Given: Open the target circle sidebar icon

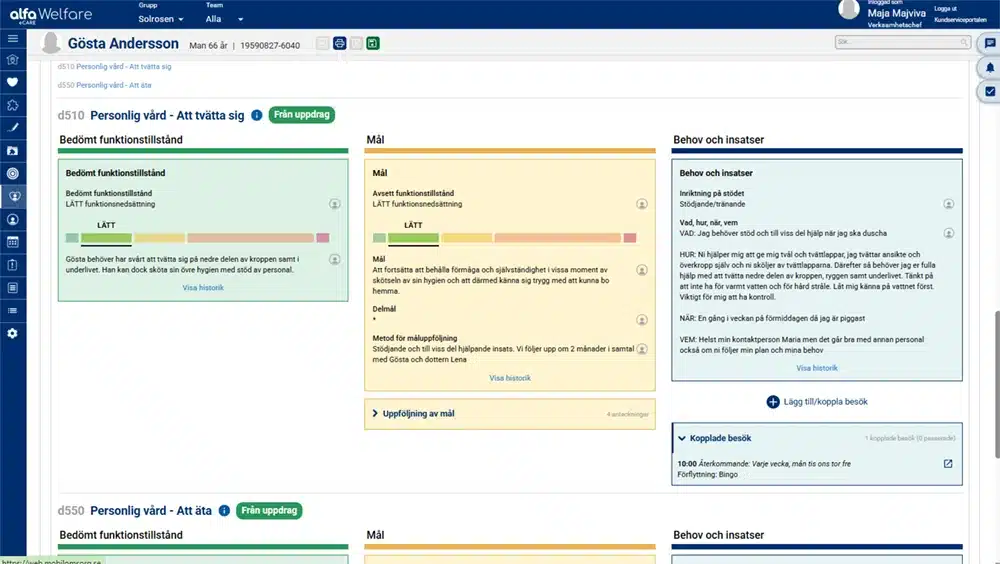Looking at the screenshot, I should [13, 174].
